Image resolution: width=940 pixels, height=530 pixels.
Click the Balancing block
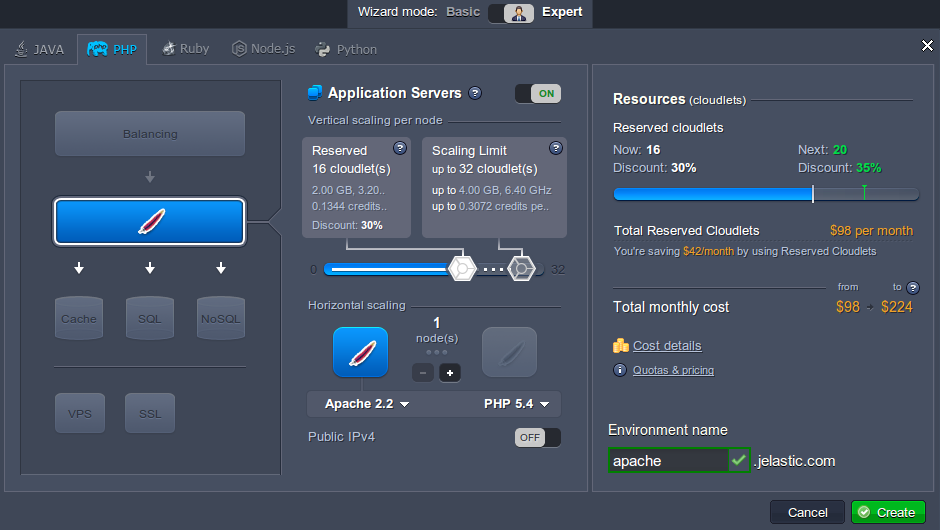(150, 134)
